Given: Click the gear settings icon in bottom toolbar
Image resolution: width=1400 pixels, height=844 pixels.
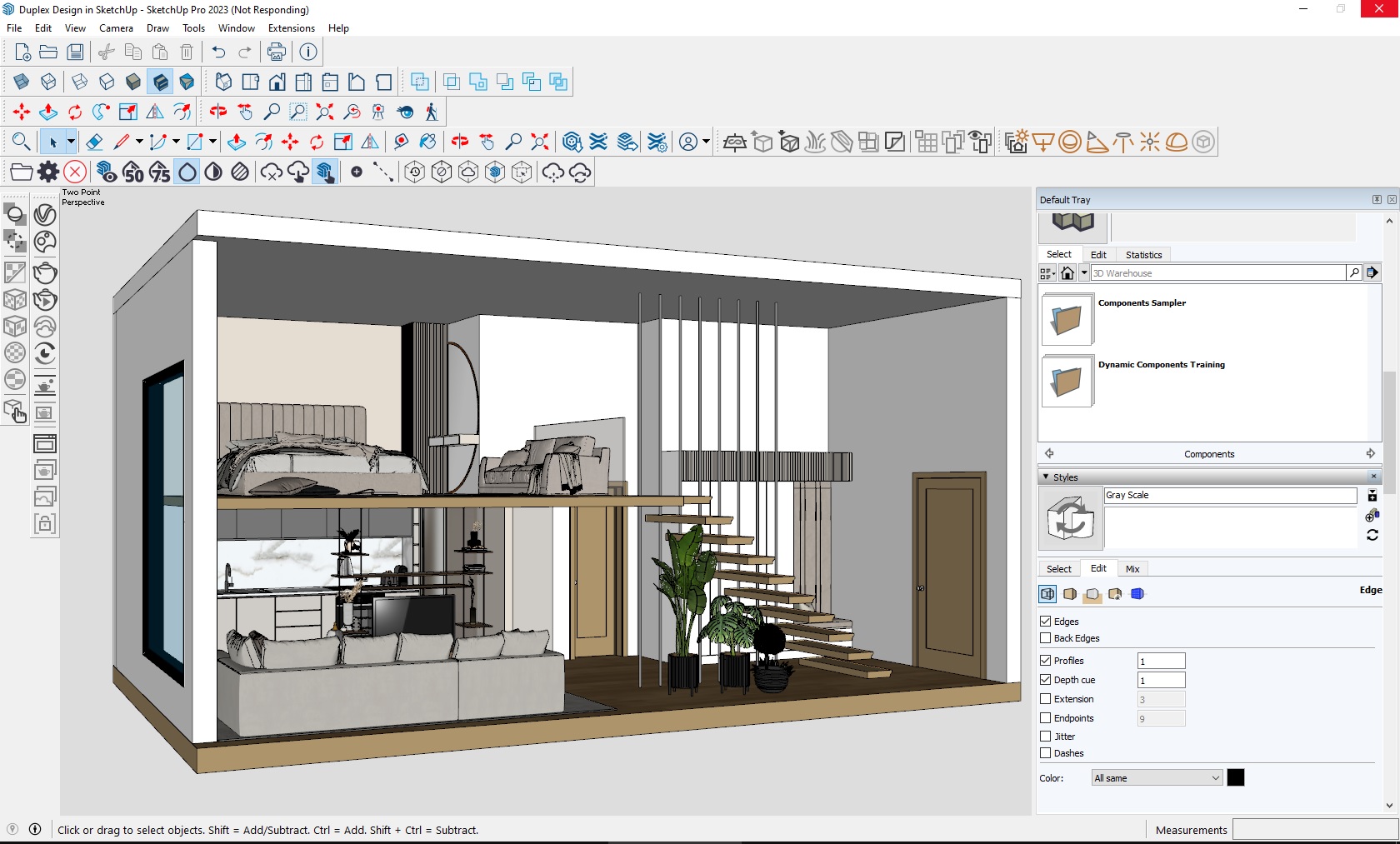Looking at the screenshot, I should point(48,172).
